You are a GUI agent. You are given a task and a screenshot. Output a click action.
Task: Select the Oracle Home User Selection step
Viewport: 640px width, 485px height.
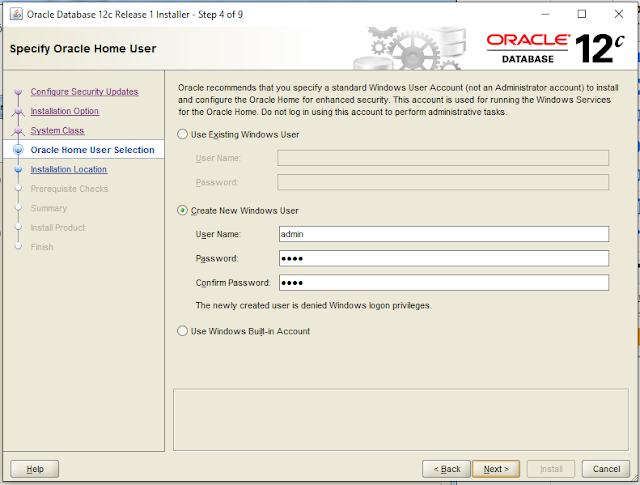[x=93, y=150]
